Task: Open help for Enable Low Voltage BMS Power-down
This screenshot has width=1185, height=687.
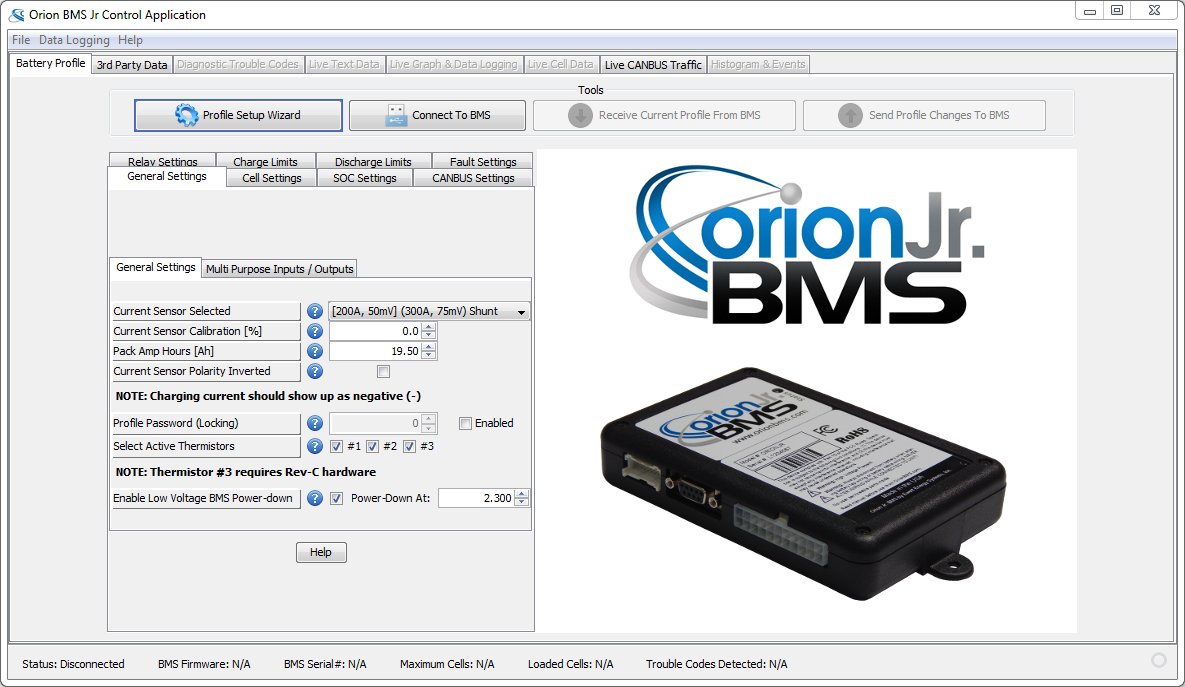Action: point(315,498)
